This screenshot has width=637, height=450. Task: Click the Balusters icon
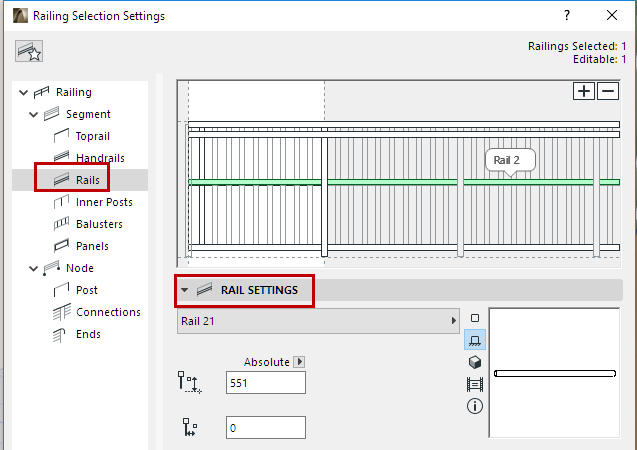61,224
